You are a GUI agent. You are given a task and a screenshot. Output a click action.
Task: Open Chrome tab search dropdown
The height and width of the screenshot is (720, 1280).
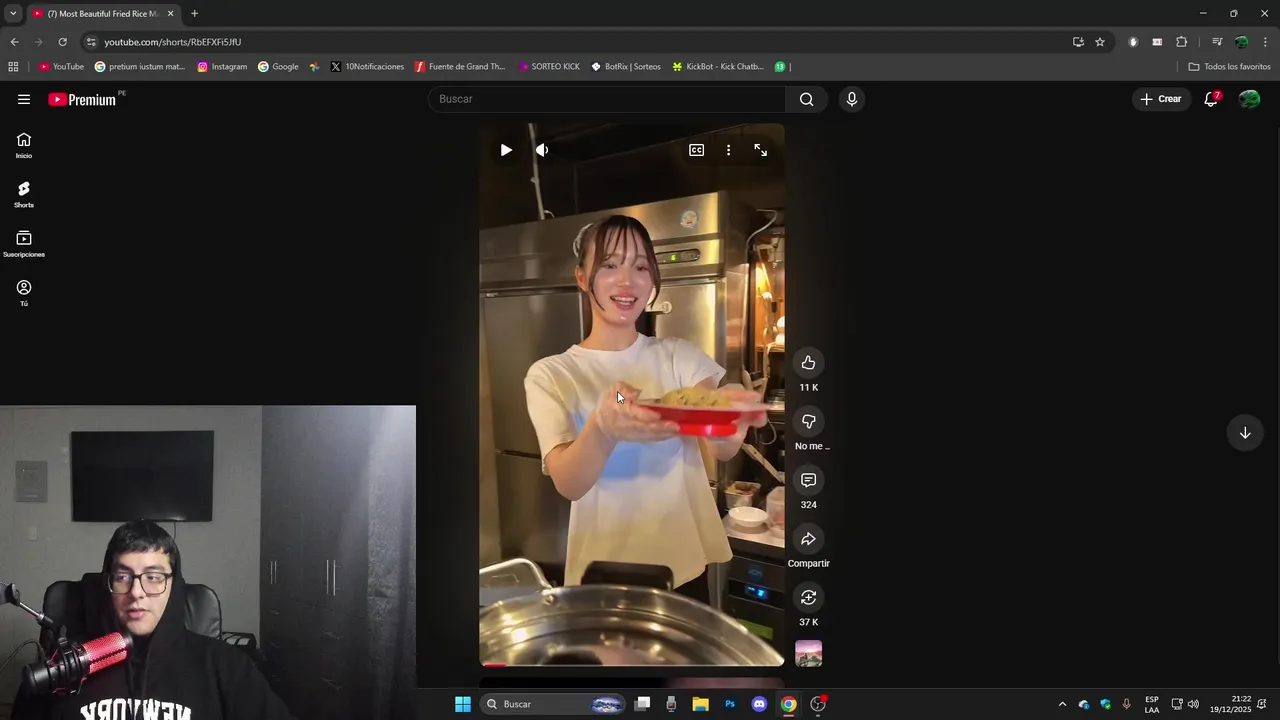(12, 14)
